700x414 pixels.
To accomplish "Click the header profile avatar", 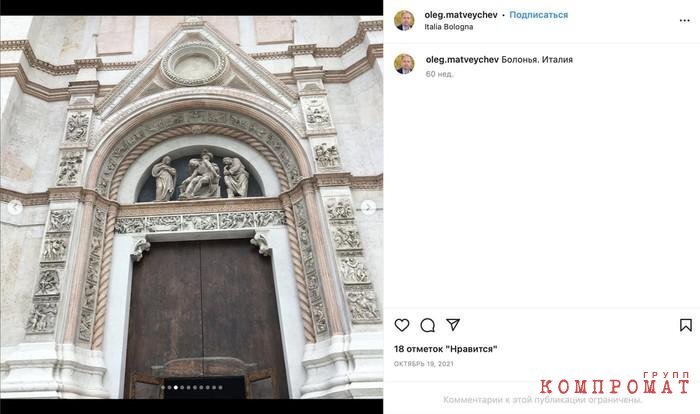I will (404, 20).
